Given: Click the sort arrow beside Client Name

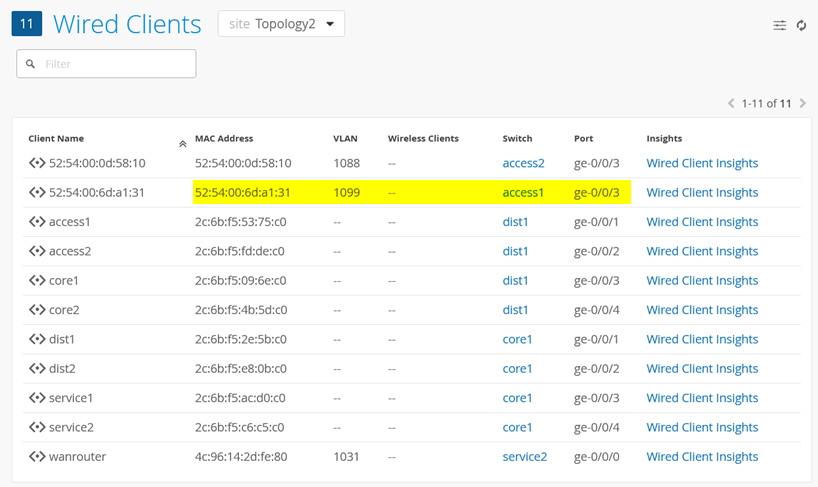Looking at the screenshot, I should tap(182, 144).
